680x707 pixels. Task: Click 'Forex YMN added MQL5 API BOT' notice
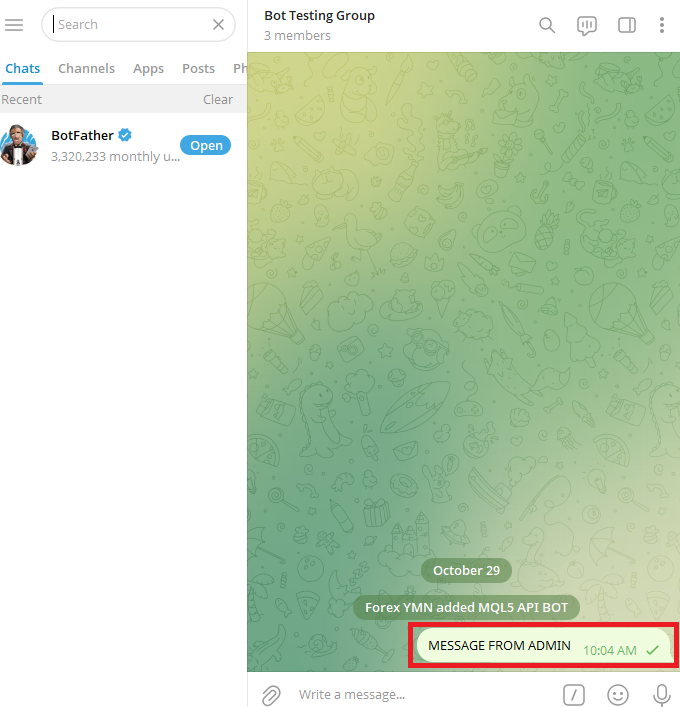(466, 607)
